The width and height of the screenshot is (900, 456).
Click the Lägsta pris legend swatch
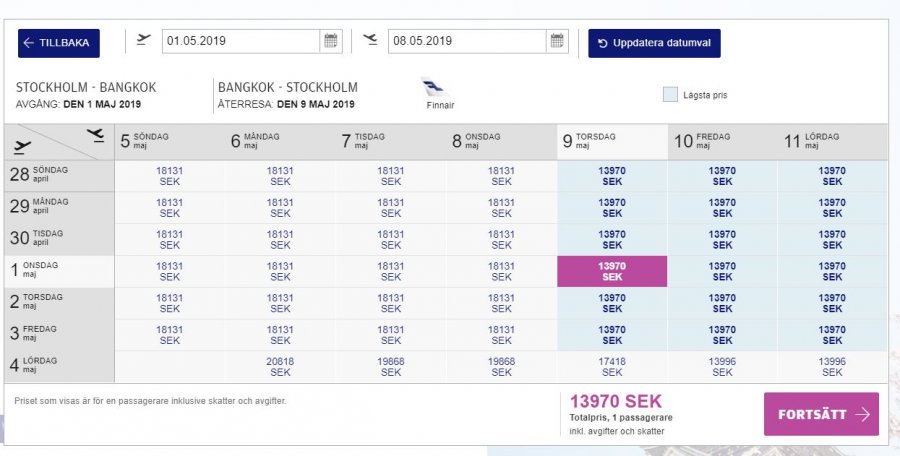point(670,95)
